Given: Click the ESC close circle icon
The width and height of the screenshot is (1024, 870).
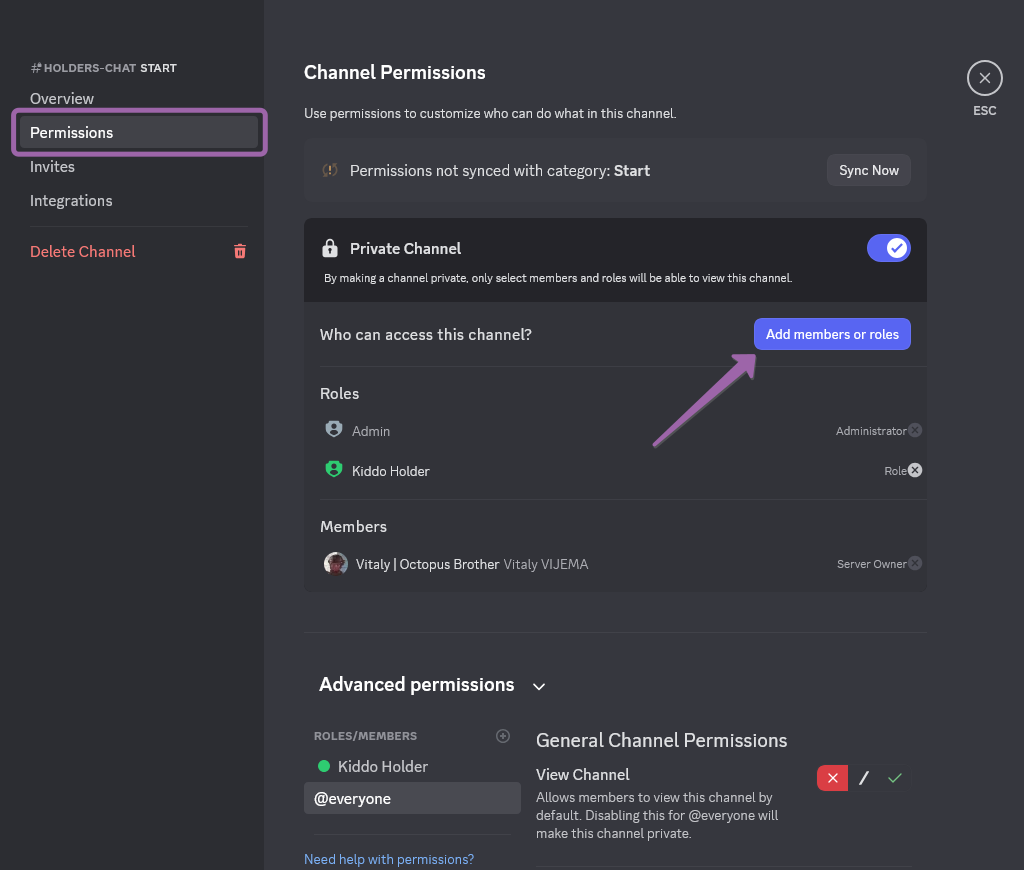Looking at the screenshot, I should [x=984, y=78].
